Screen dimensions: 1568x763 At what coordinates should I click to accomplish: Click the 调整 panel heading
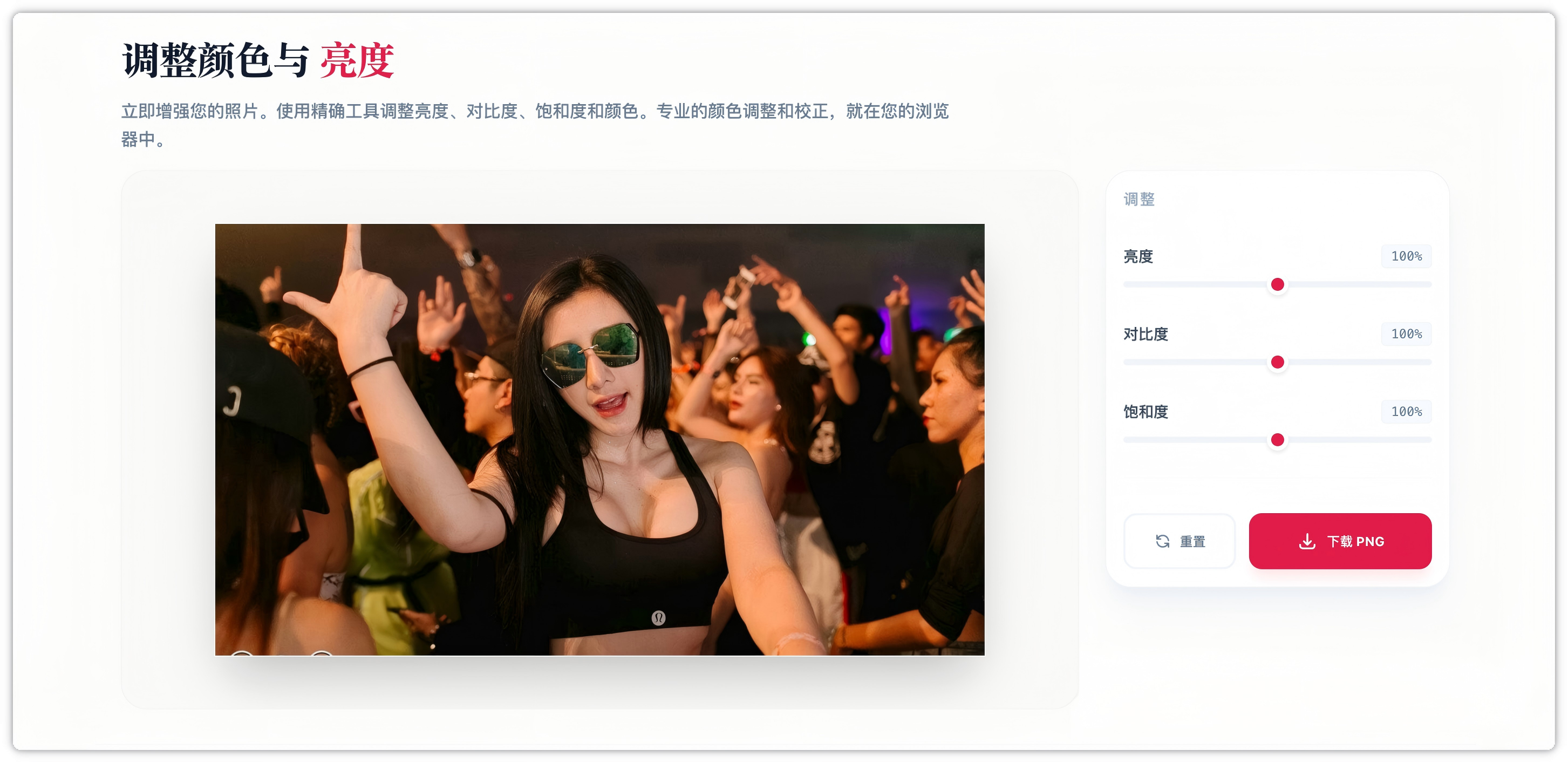pyautogui.click(x=1140, y=199)
